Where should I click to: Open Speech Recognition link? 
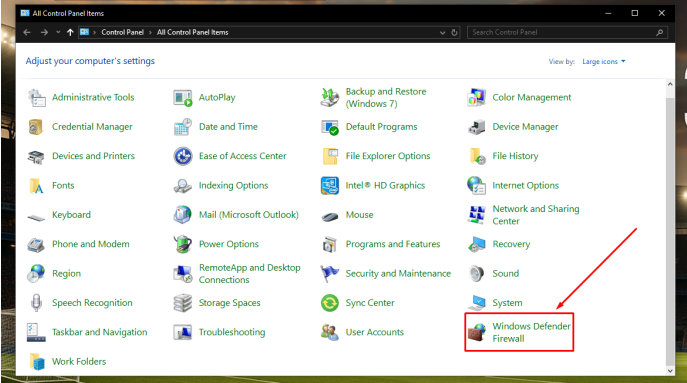coord(92,303)
